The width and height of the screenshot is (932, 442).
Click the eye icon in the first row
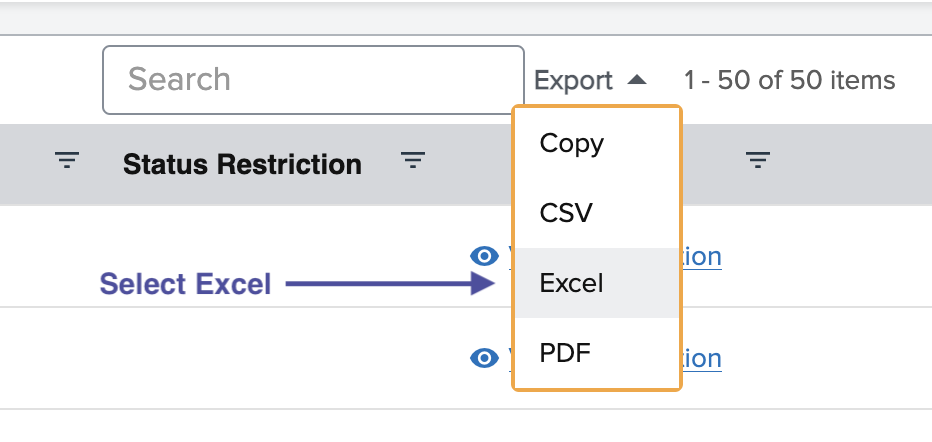pyautogui.click(x=485, y=257)
